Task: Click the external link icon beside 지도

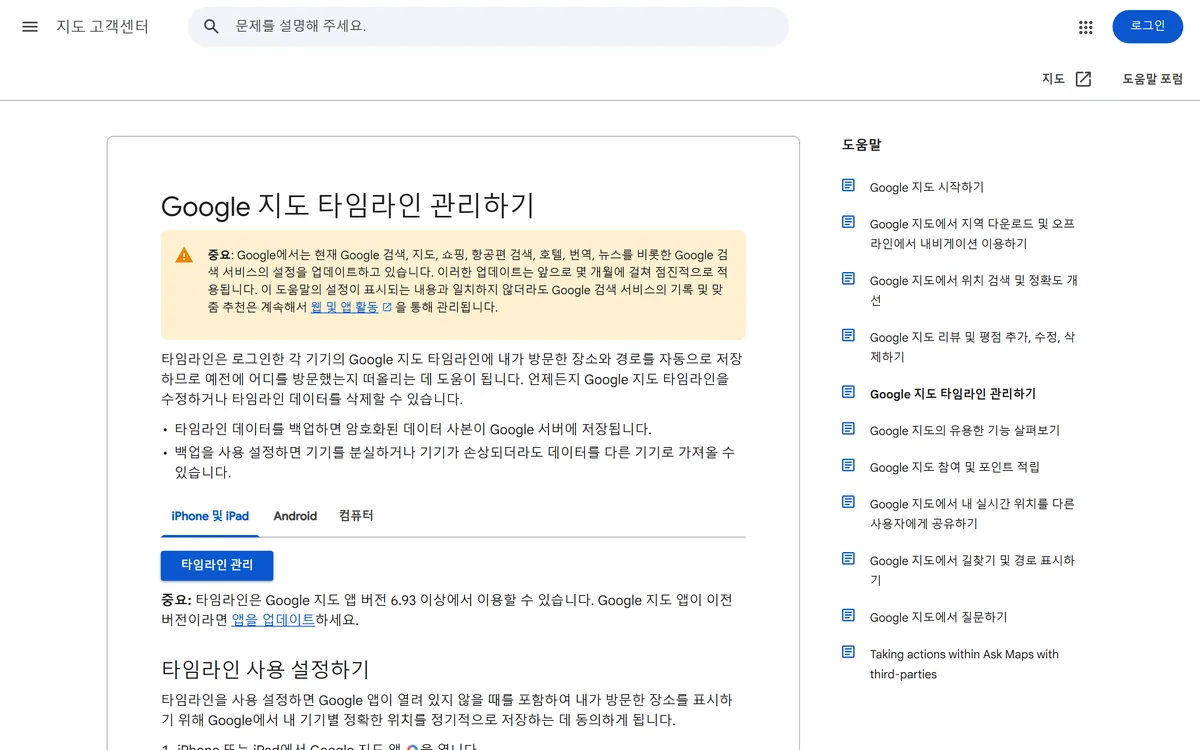Action: [1083, 79]
